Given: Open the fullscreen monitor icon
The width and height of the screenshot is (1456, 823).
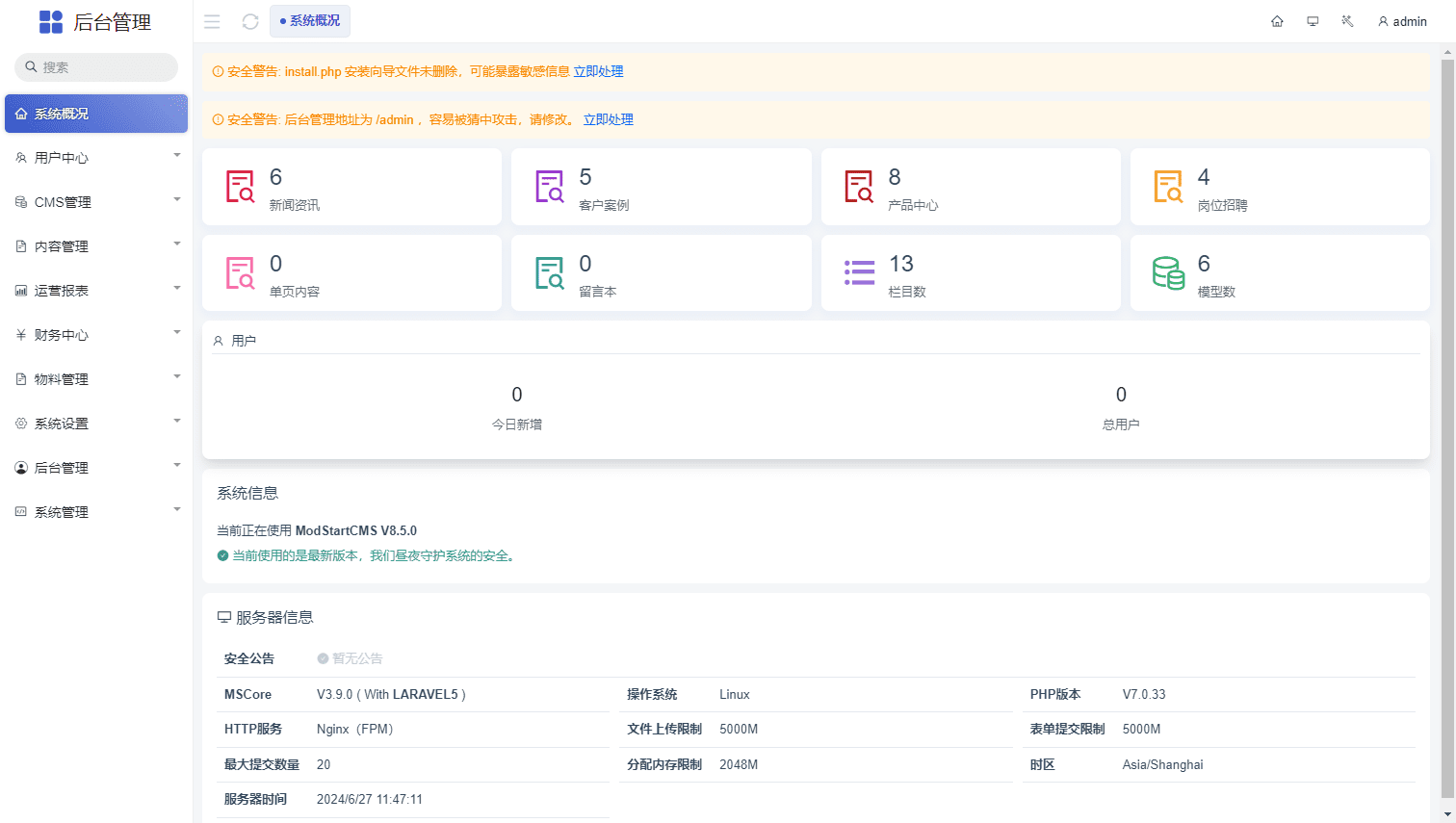Looking at the screenshot, I should tap(1313, 20).
